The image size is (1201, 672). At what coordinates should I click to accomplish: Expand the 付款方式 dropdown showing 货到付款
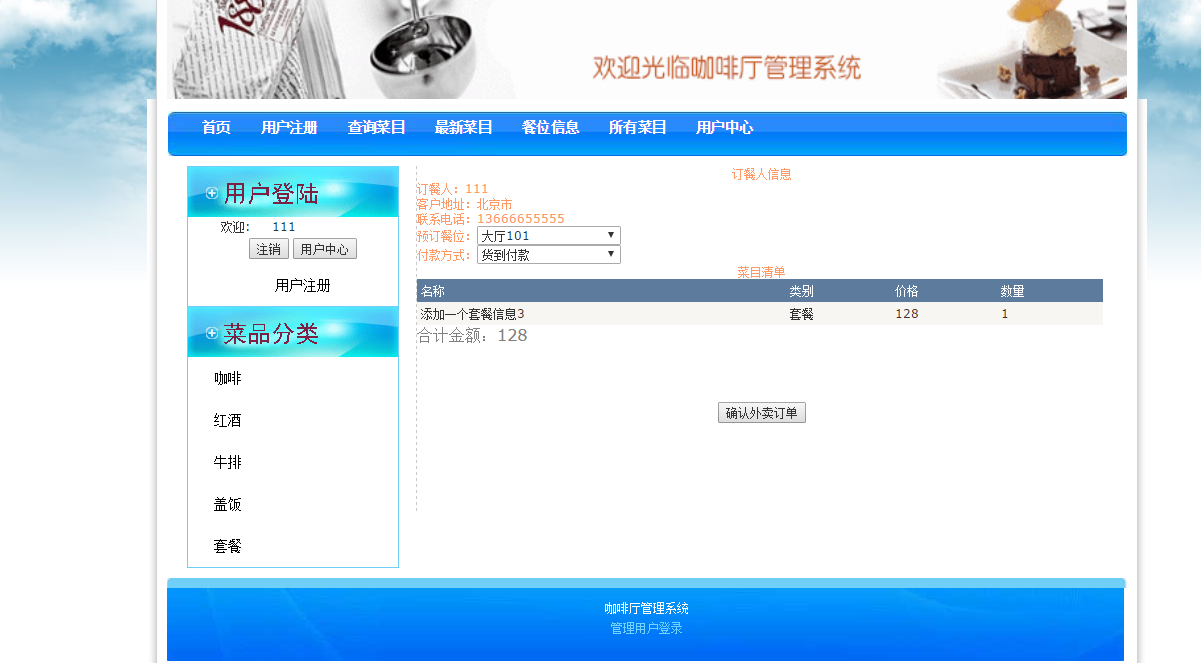(549, 255)
